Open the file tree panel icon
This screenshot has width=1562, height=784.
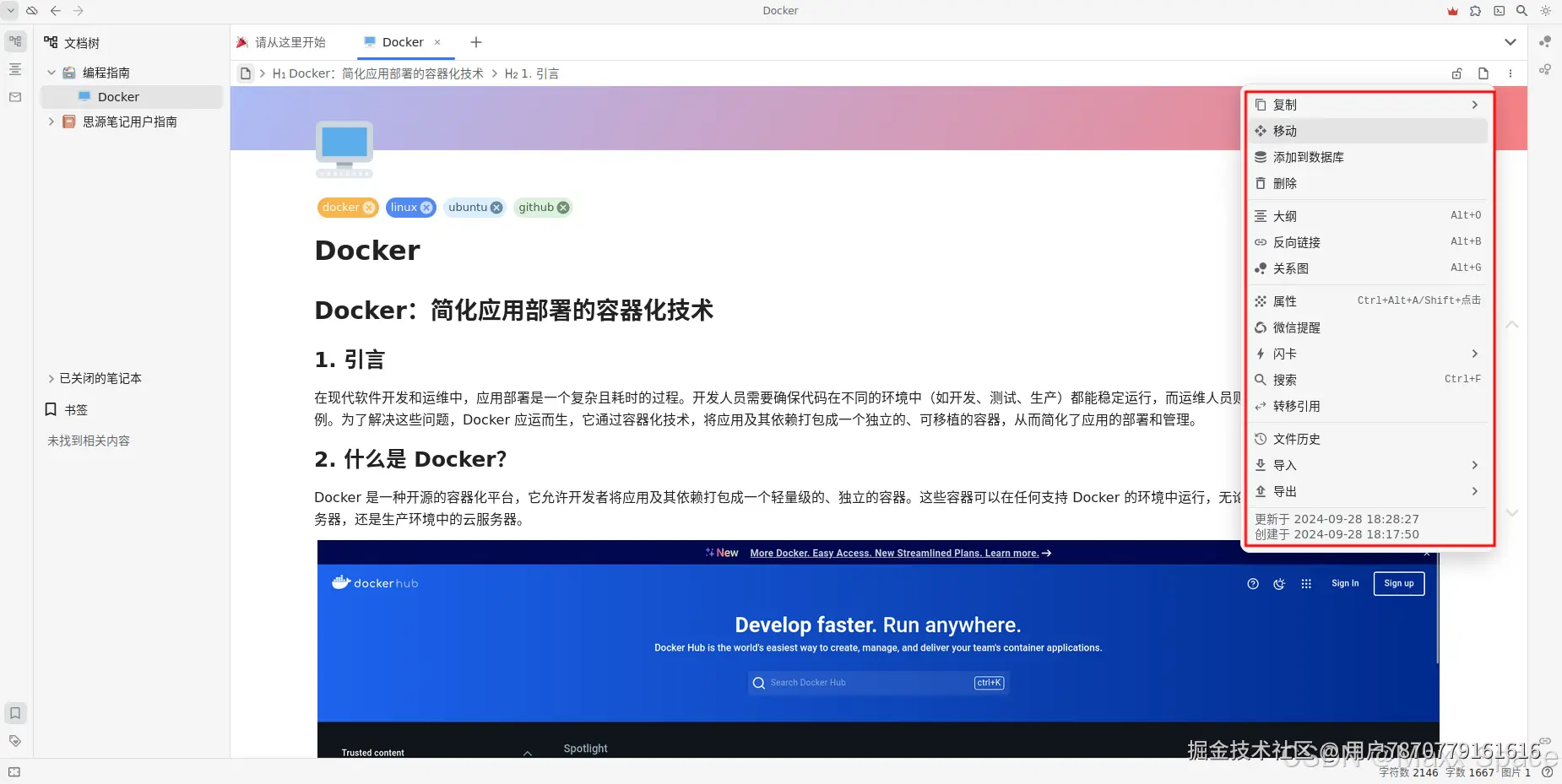[x=15, y=41]
